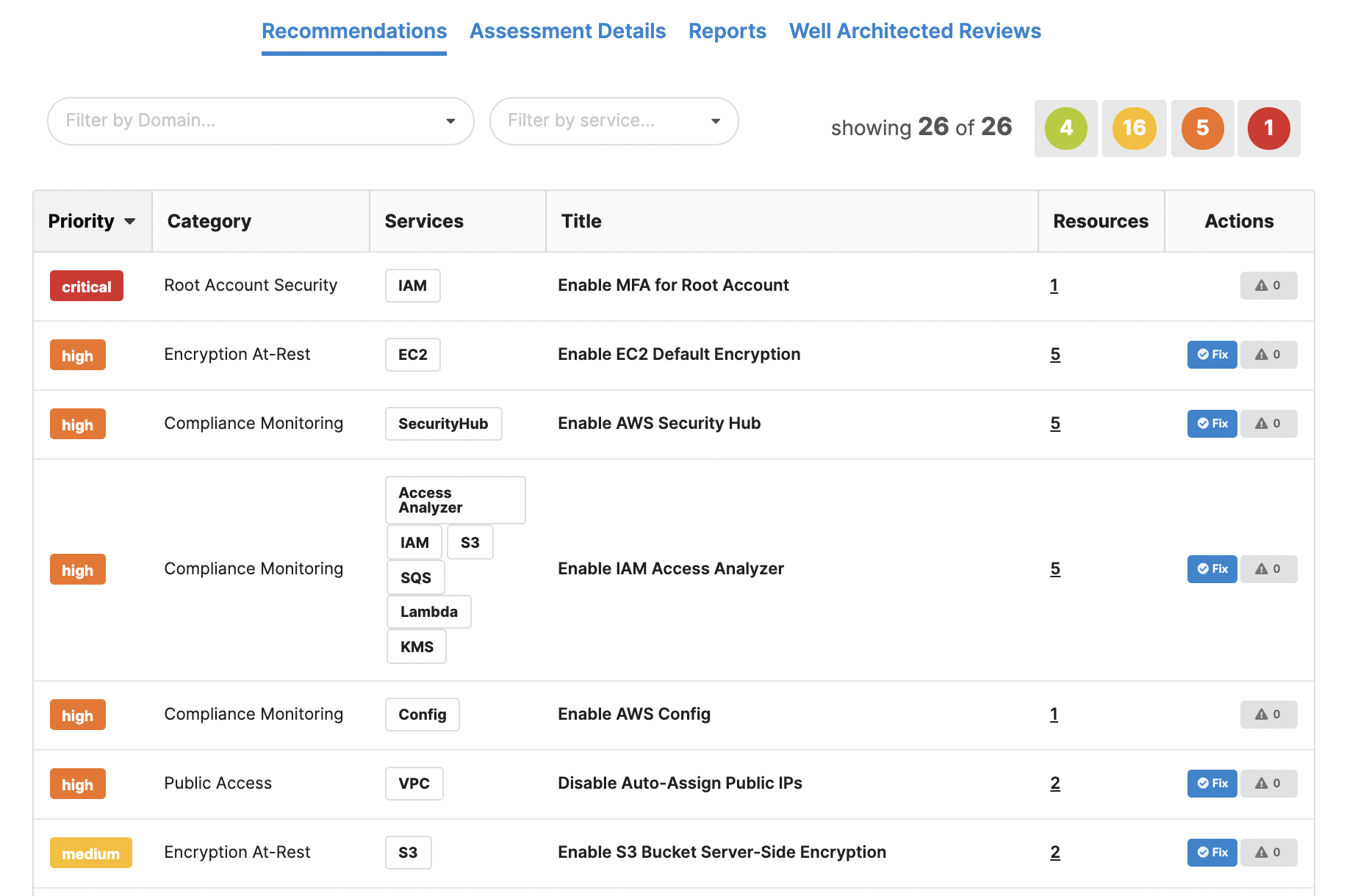
Task: Filter by high priority orange badge 5
Action: pyautogui.click(x=1202, y=129)
